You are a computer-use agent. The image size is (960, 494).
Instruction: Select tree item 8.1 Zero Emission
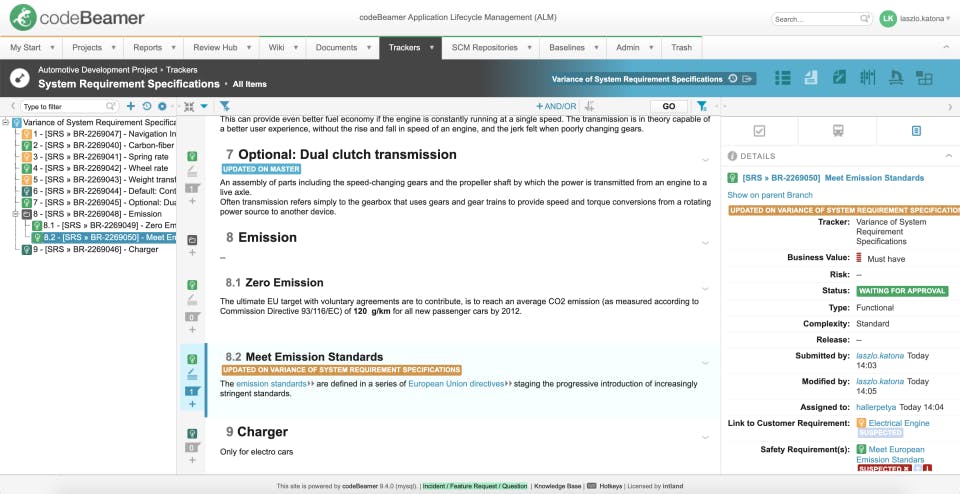[105, 226]
